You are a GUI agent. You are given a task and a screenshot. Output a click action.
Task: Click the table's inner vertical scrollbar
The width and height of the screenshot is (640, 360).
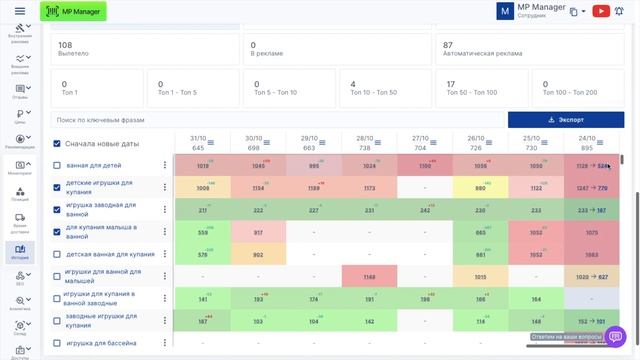[622, 159]
